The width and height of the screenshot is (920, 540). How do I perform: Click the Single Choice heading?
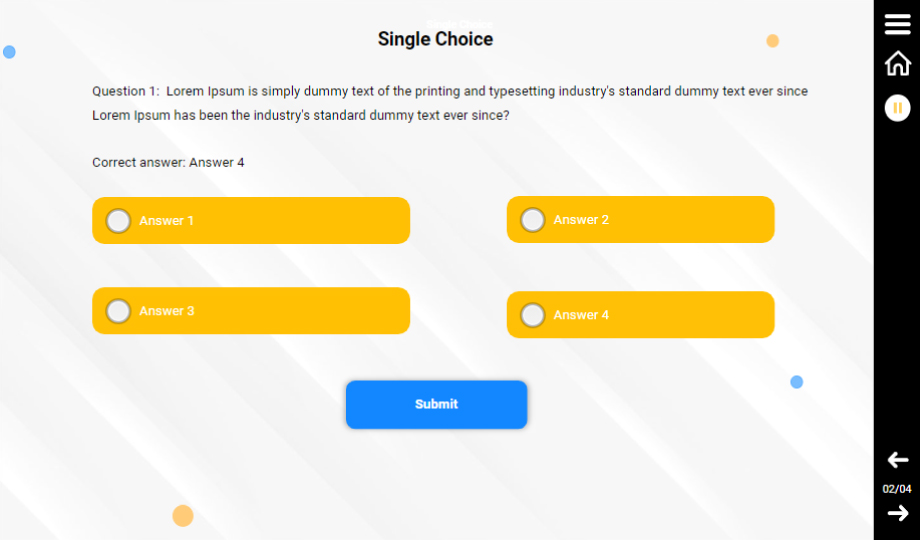coord(435,39)
